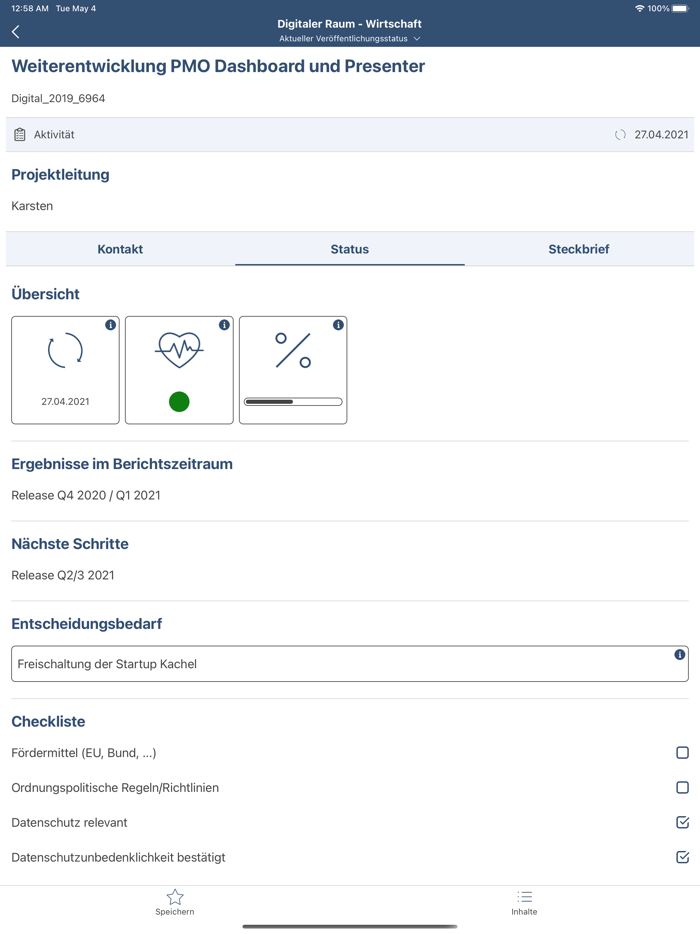Open info for the health status tile
The image size is (700, 934).
[x=224, y=324]
